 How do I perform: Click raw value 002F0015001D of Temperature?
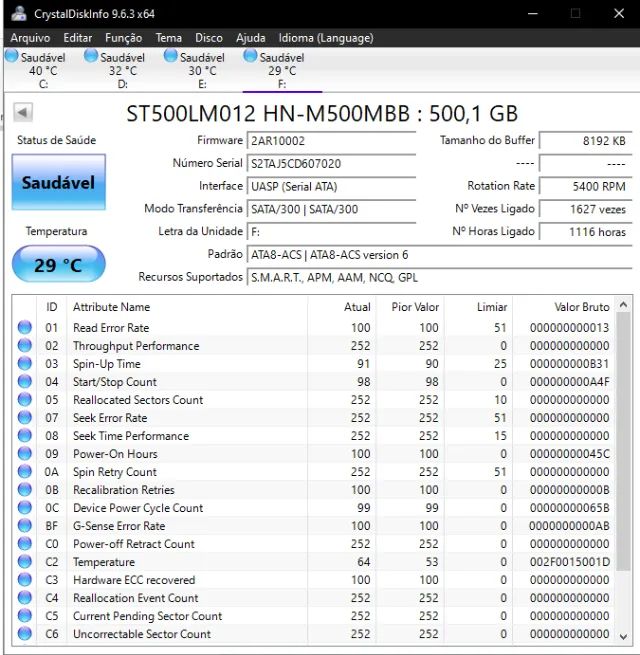click(570, 562)
